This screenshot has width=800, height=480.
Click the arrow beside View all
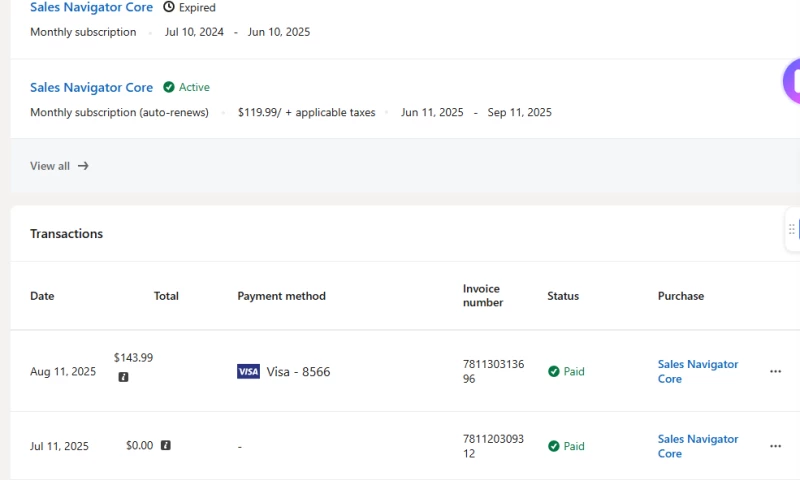click(83, 166)
